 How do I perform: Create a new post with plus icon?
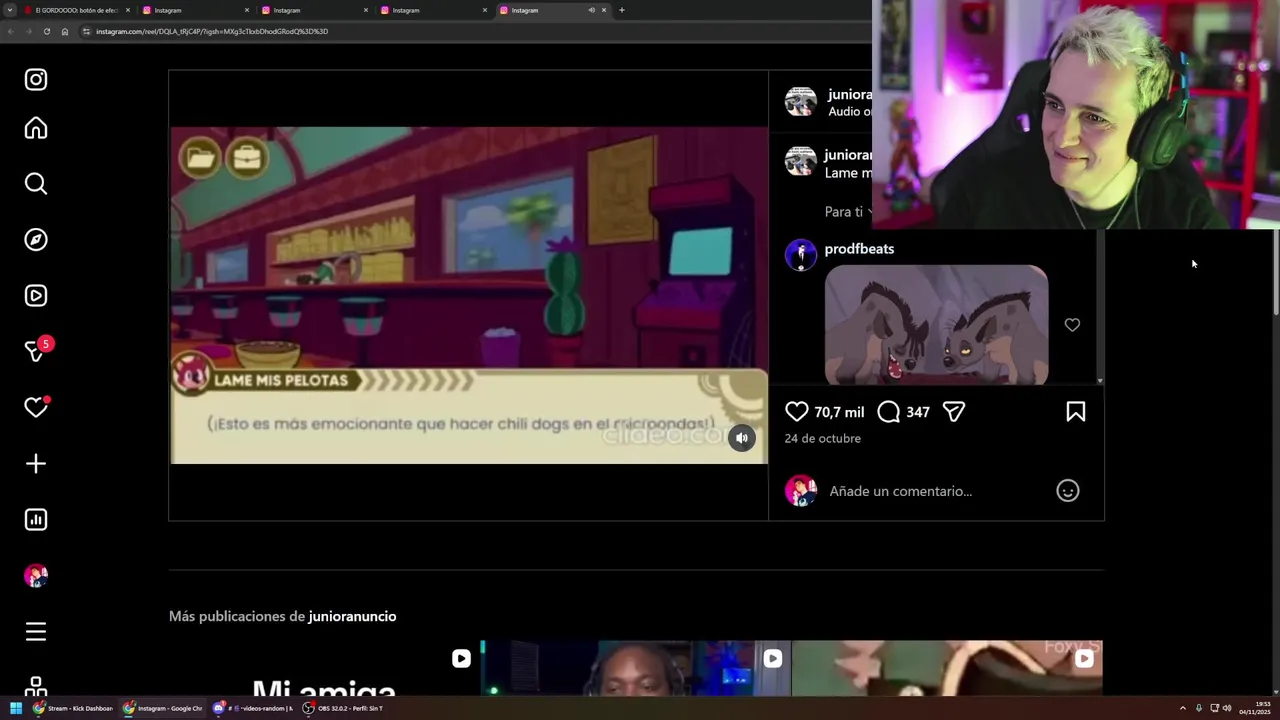coord(36,464)
